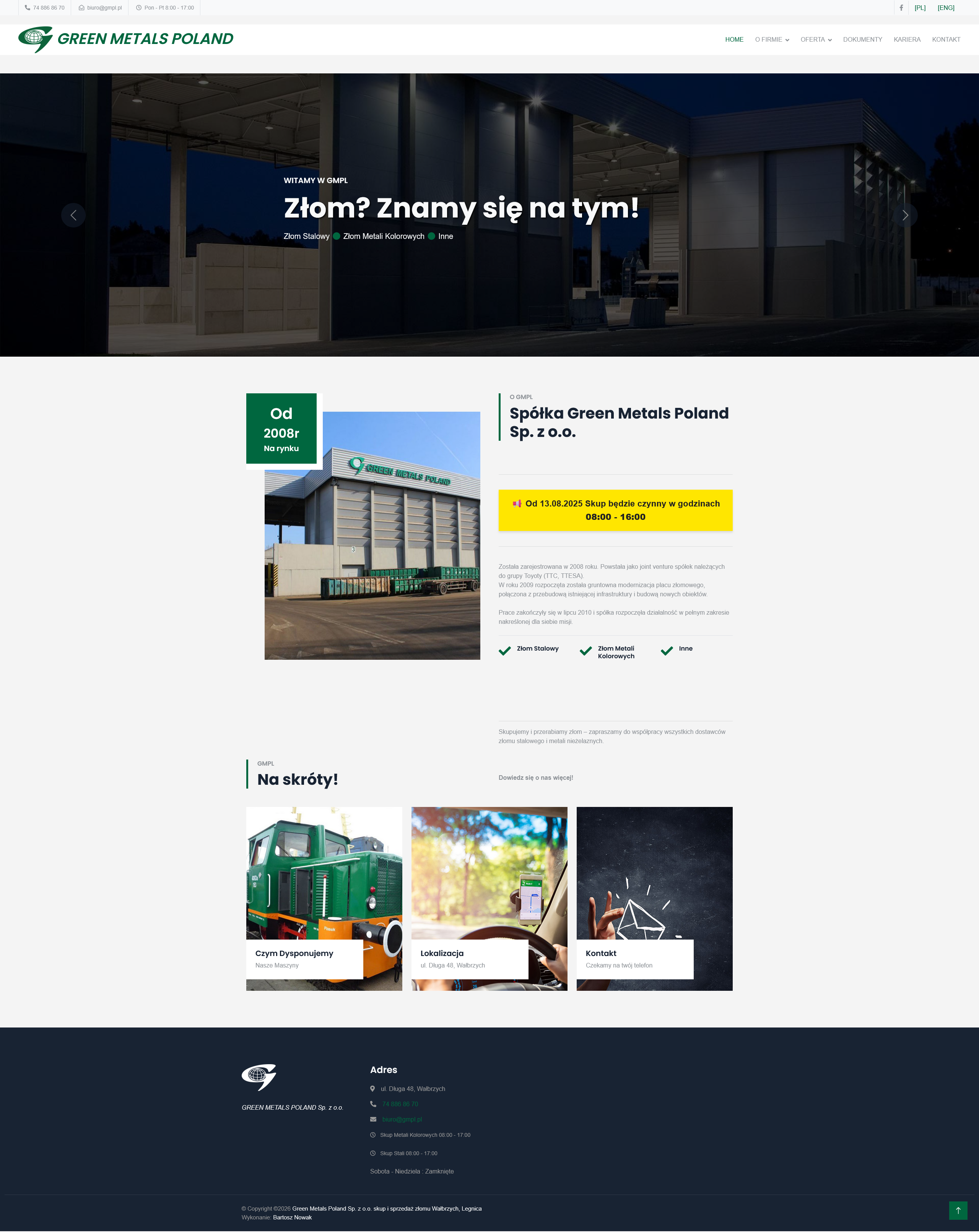The width and height of the screenshot is (979, 1232).
Task: Go to next hero slide arrow
Action: point(905,216)
